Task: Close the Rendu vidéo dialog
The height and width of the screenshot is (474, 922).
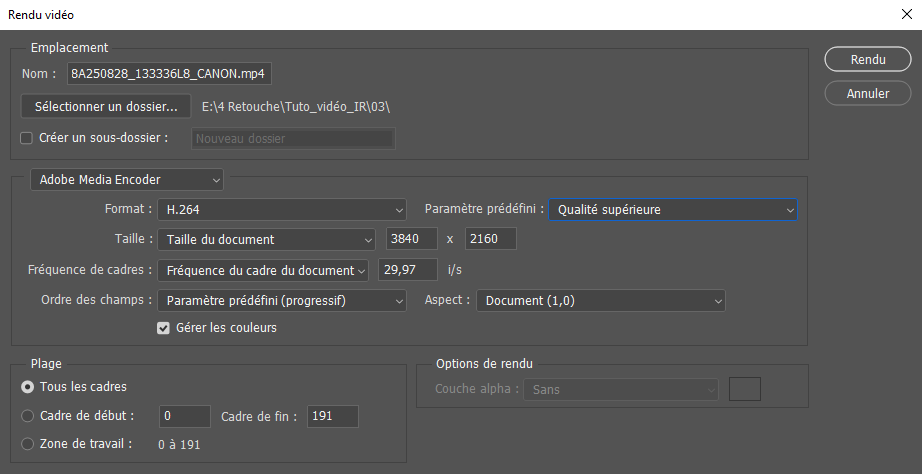Action: click(905, 14)
